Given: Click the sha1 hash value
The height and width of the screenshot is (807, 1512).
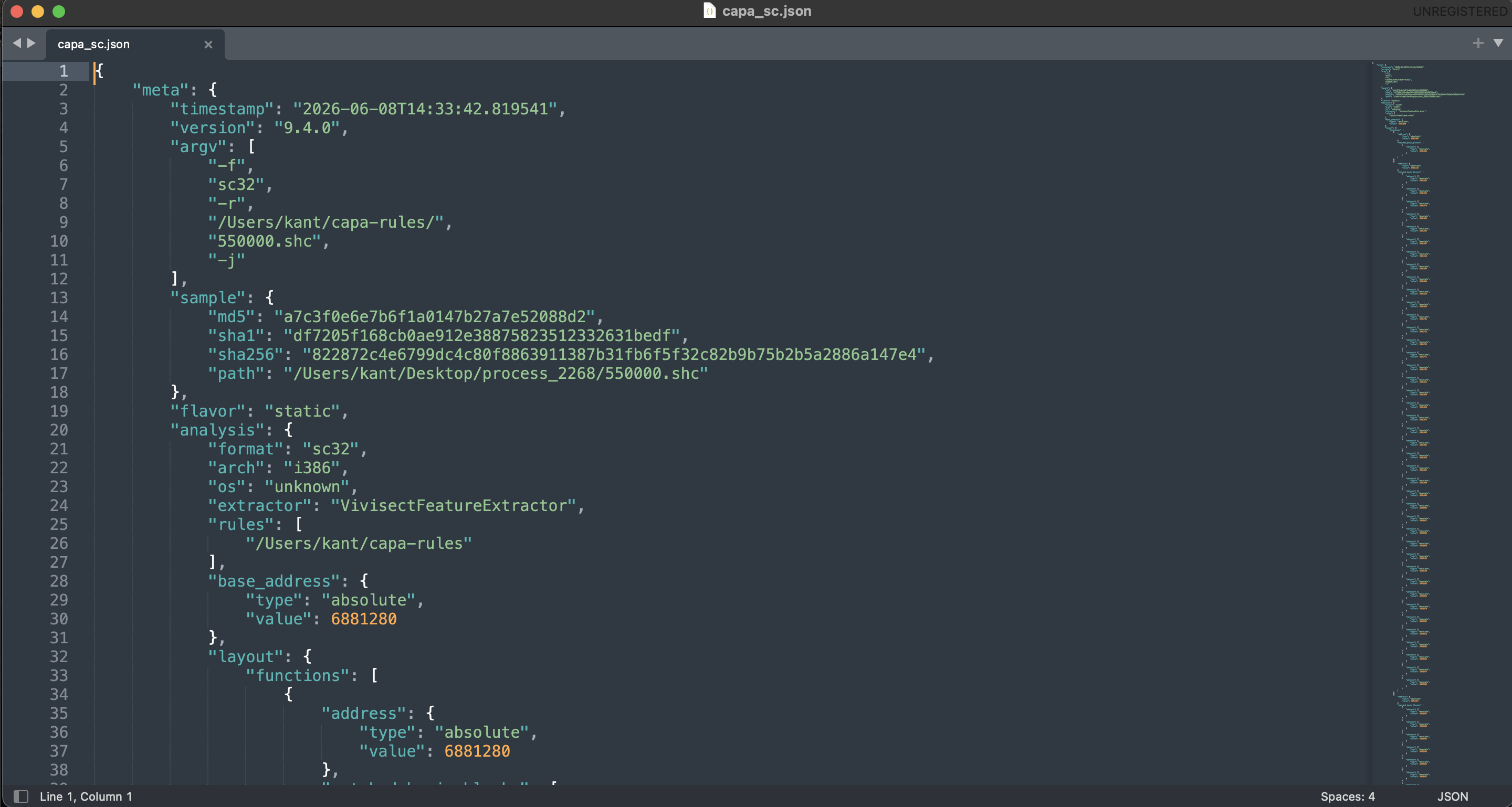Looking at the screenshot, I should [482, 335].
